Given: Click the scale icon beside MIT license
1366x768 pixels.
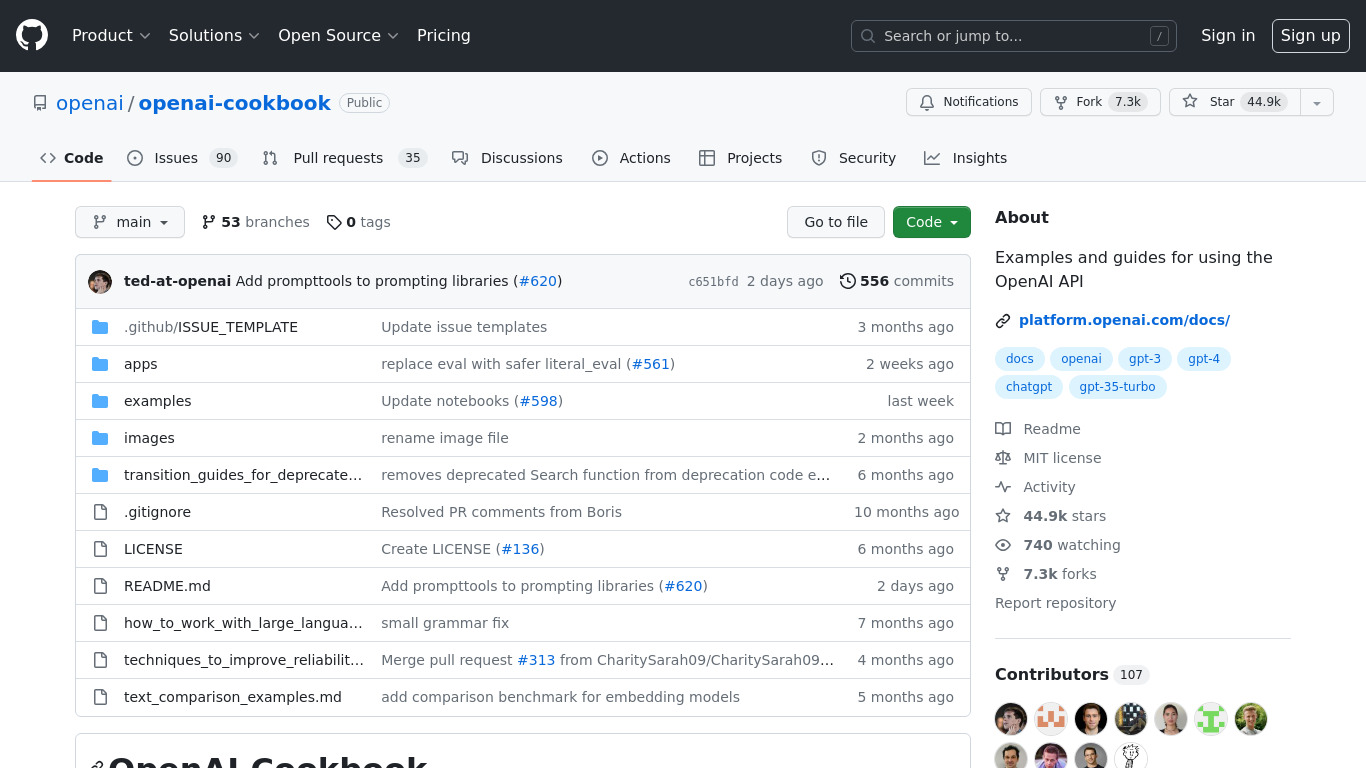Looking at the screenshot, I should click(1003, 458).
